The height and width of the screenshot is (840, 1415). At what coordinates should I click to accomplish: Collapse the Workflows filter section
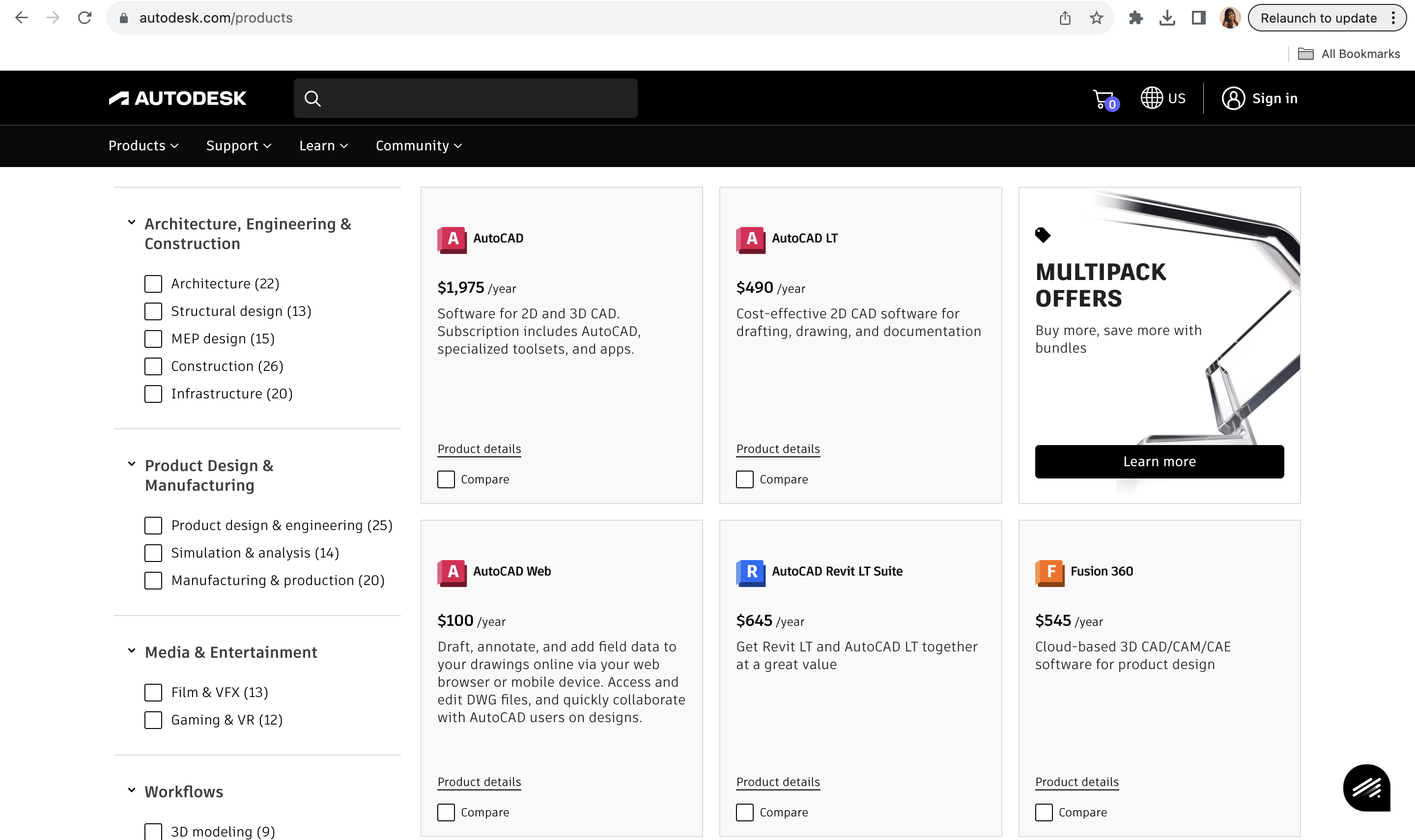131,790
